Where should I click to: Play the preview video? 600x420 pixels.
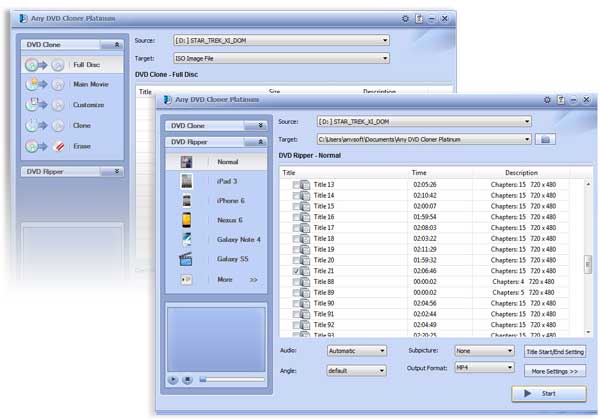pyautogui.click(x=173, y=380)
